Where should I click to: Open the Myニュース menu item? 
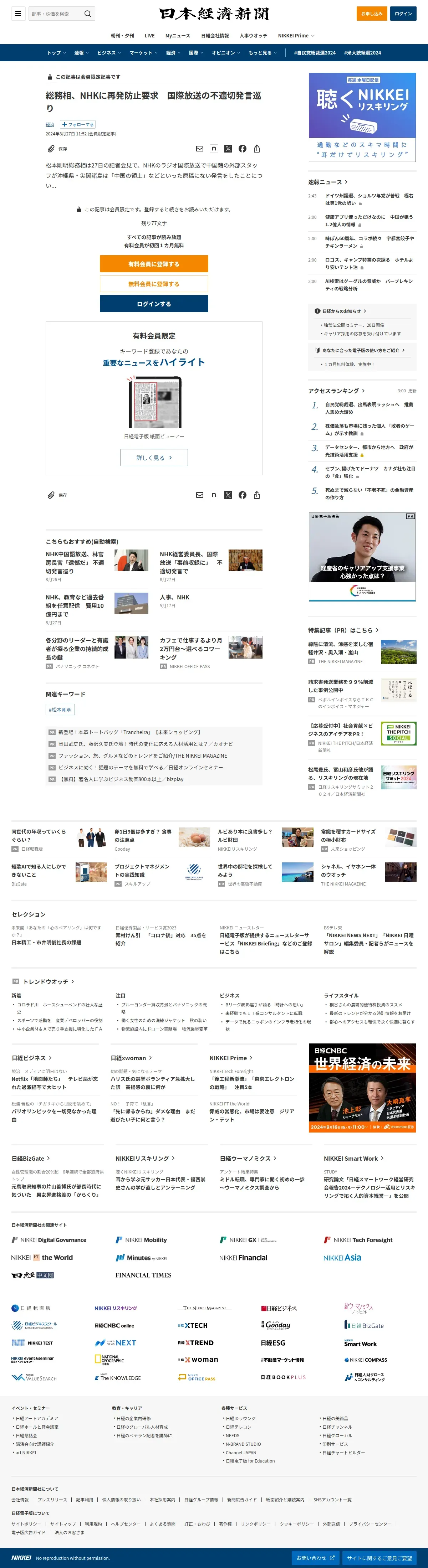point(178,36)
